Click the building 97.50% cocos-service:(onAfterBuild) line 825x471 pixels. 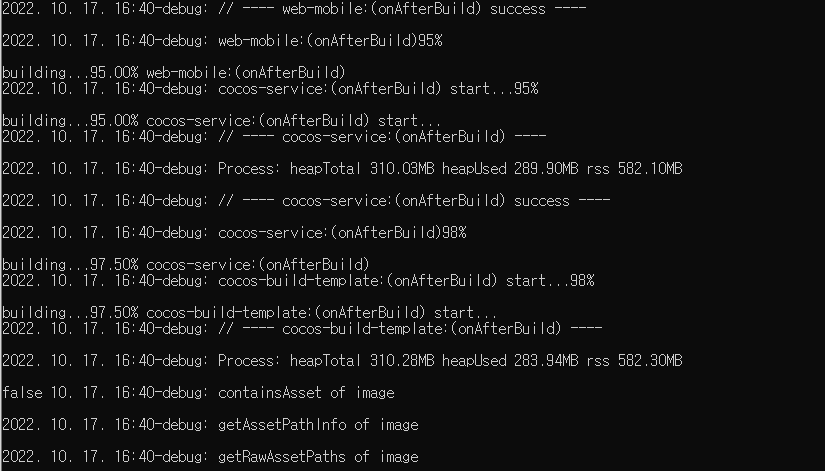click(185, 264)
